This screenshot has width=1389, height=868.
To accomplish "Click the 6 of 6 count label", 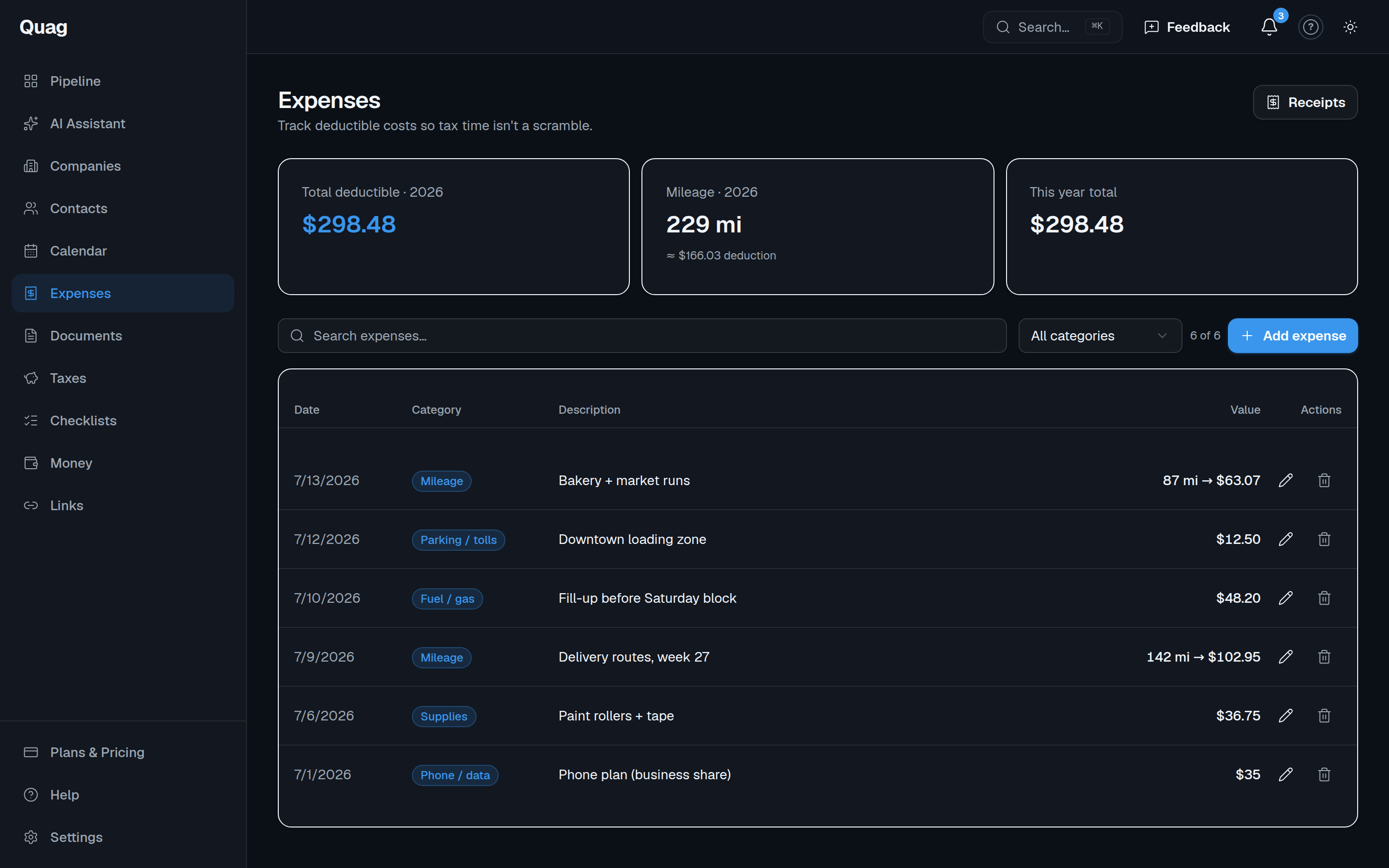I will pos(1205,335).
